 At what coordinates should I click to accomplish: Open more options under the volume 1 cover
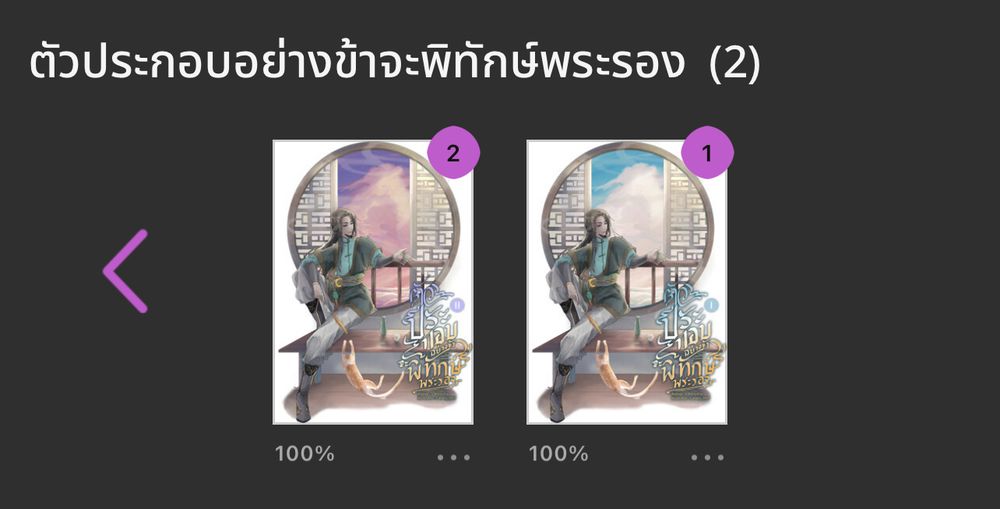click(708, 457)
